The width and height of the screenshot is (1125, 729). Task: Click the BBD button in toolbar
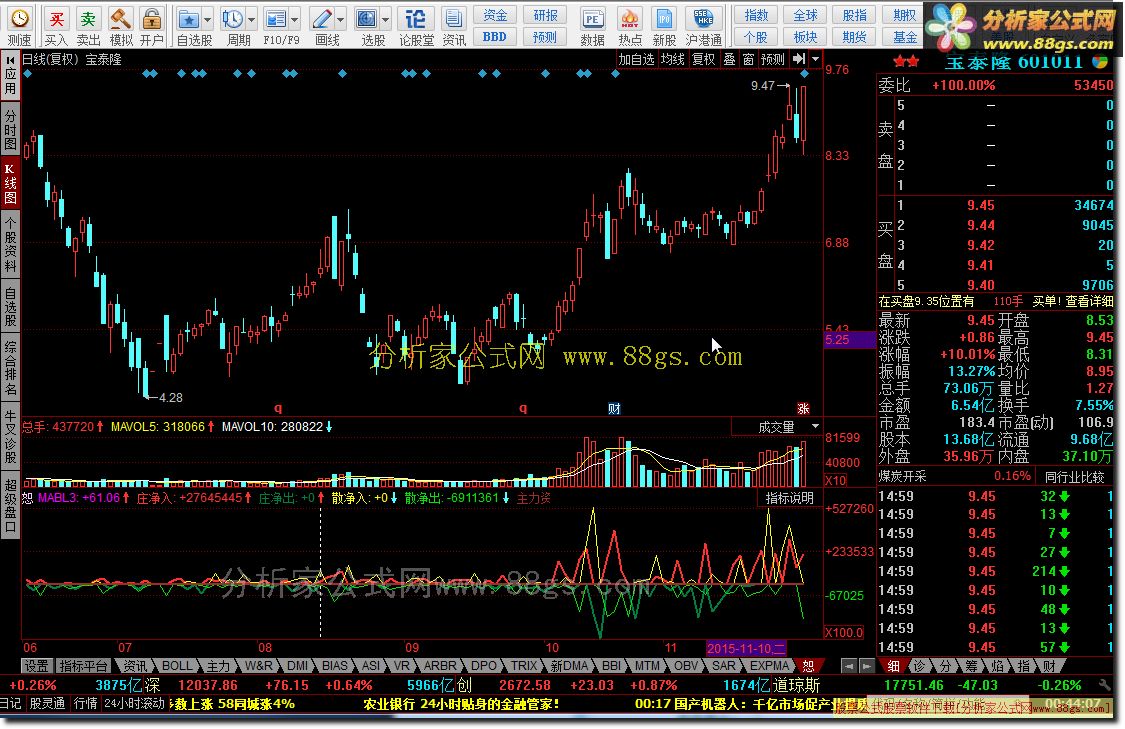point(494,37)
